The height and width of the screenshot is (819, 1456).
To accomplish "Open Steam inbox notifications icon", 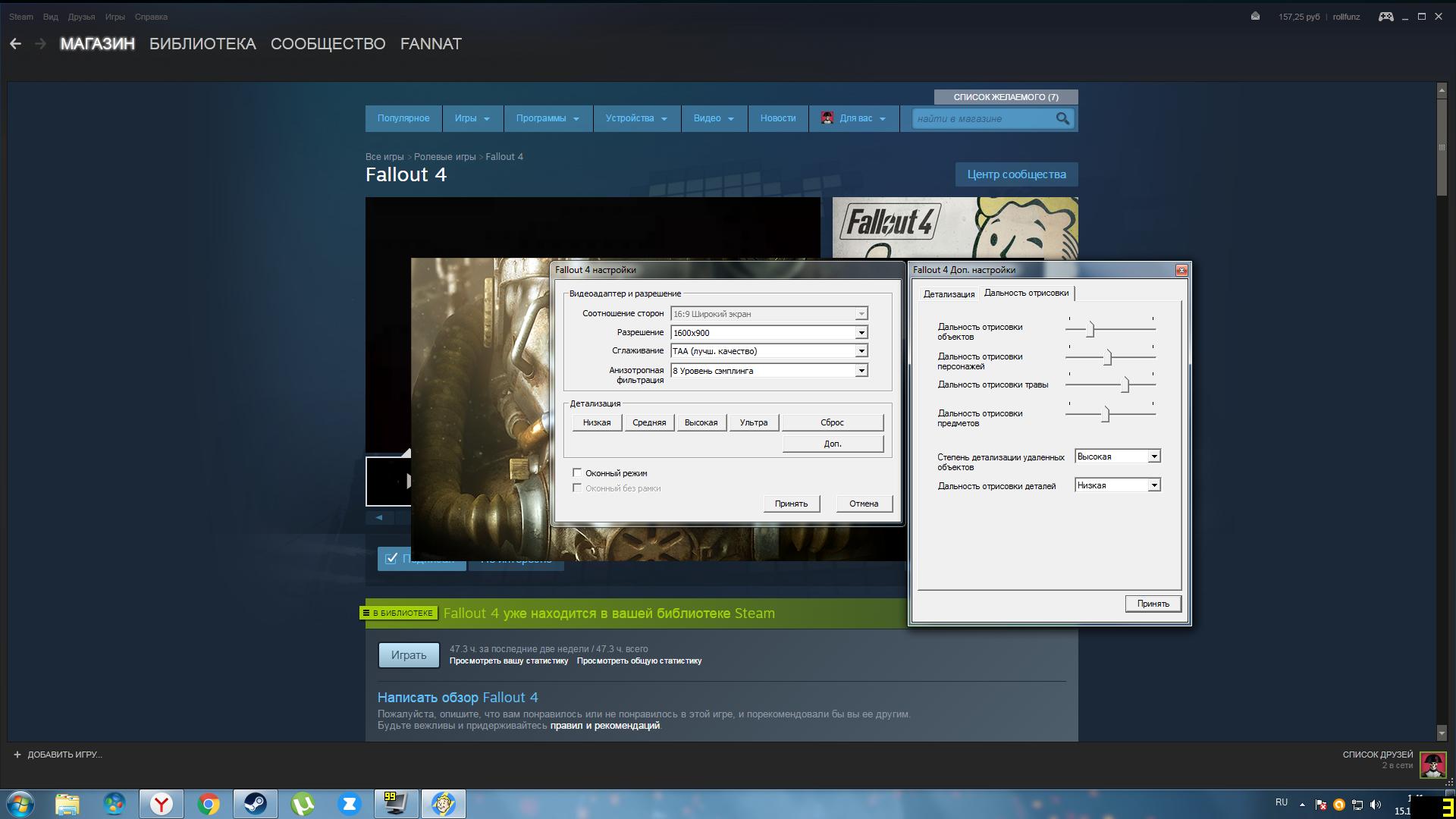I will pos(1255,16).
